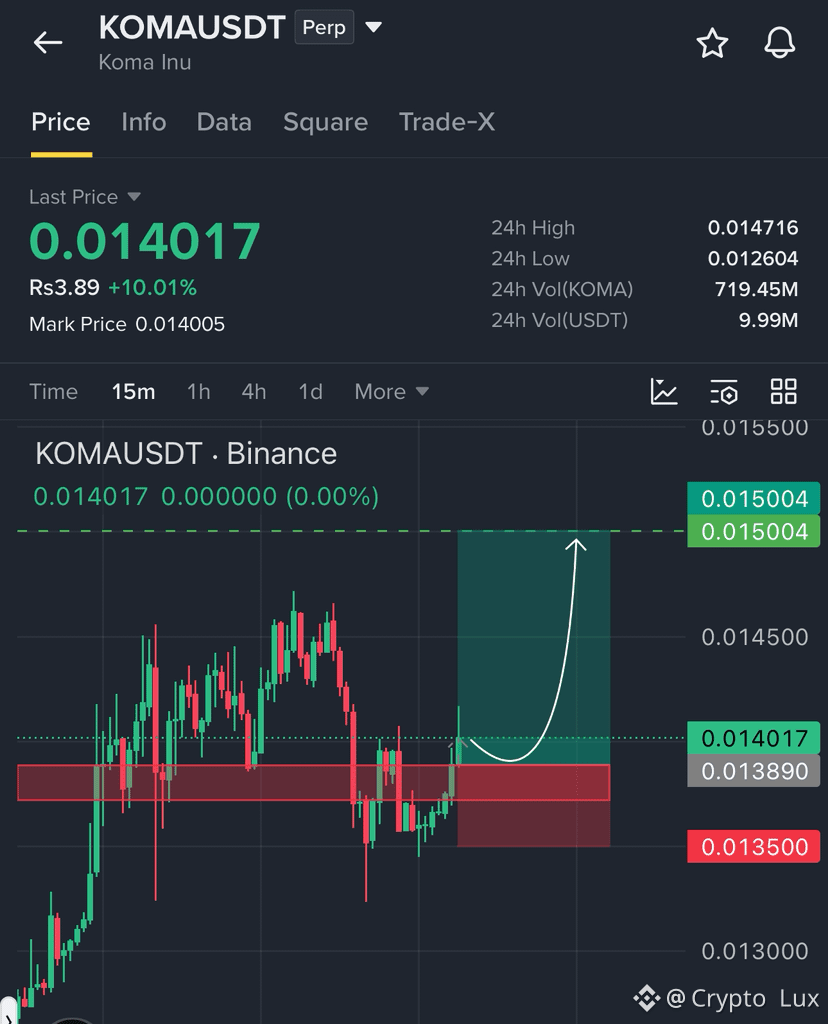
Task: Tap the Koma Inu subtitle
Action: pyautogui.click(x=144, y=62)
